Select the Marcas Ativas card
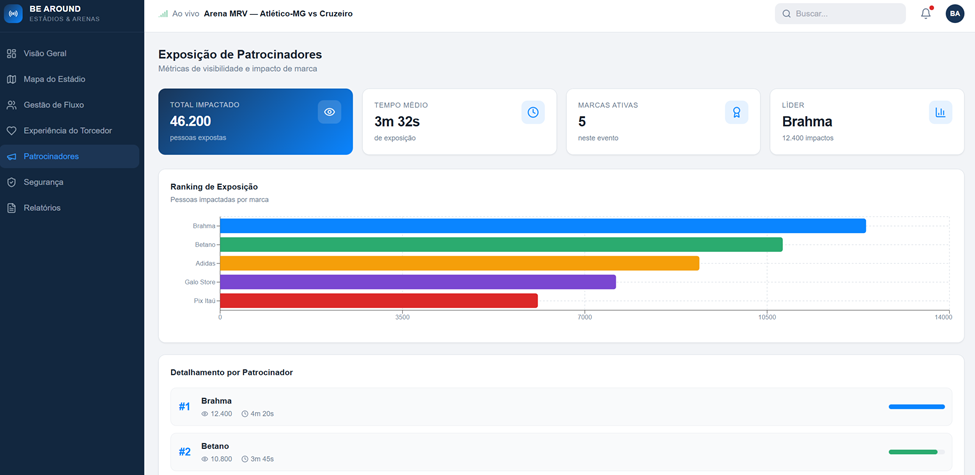The image size is (975, 475). [x=663, y=121]
